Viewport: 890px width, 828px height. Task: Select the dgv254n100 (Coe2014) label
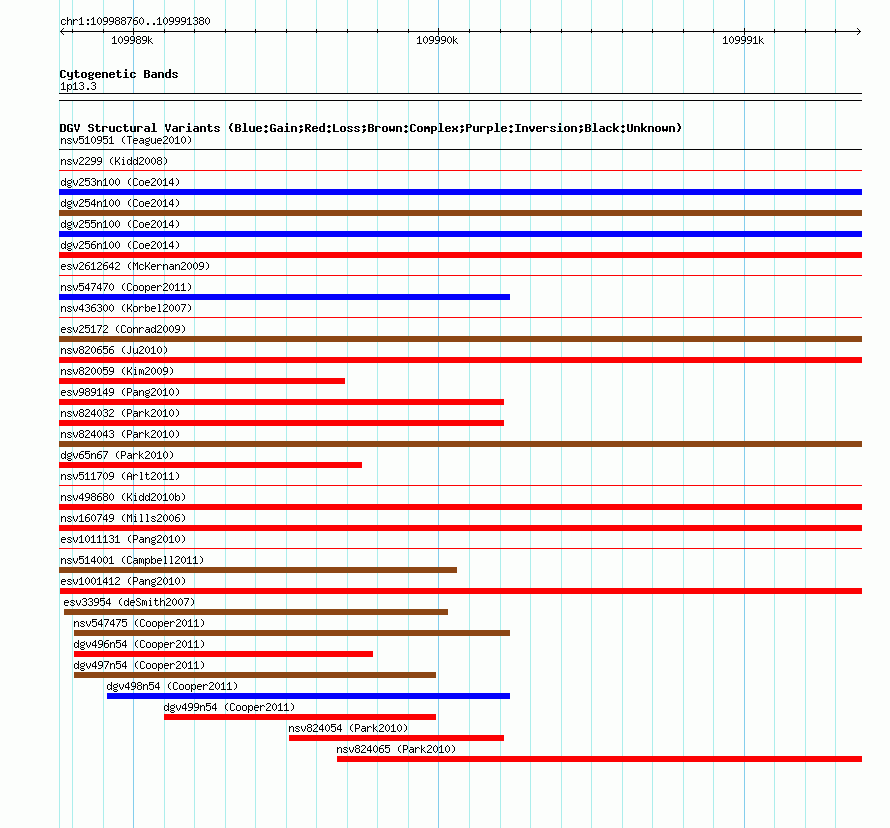tap(120, 203)
